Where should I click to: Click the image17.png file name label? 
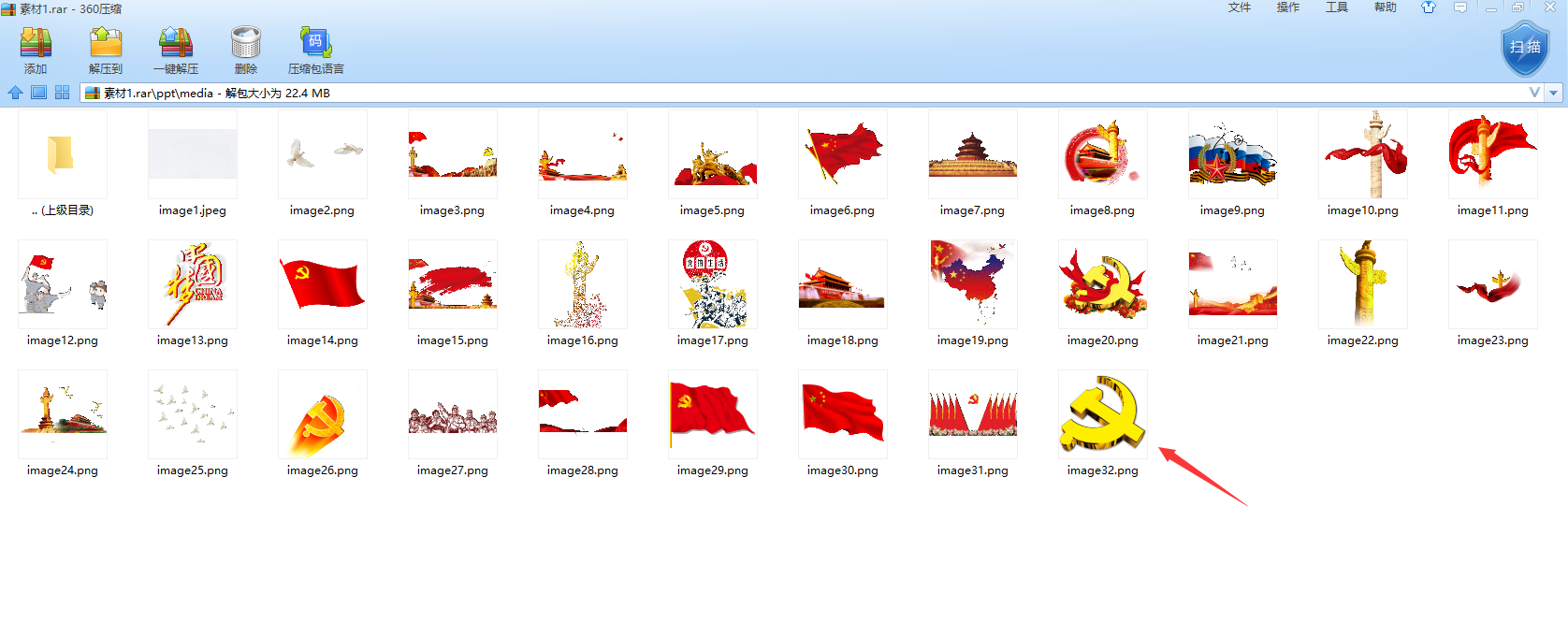click(713, 340)
